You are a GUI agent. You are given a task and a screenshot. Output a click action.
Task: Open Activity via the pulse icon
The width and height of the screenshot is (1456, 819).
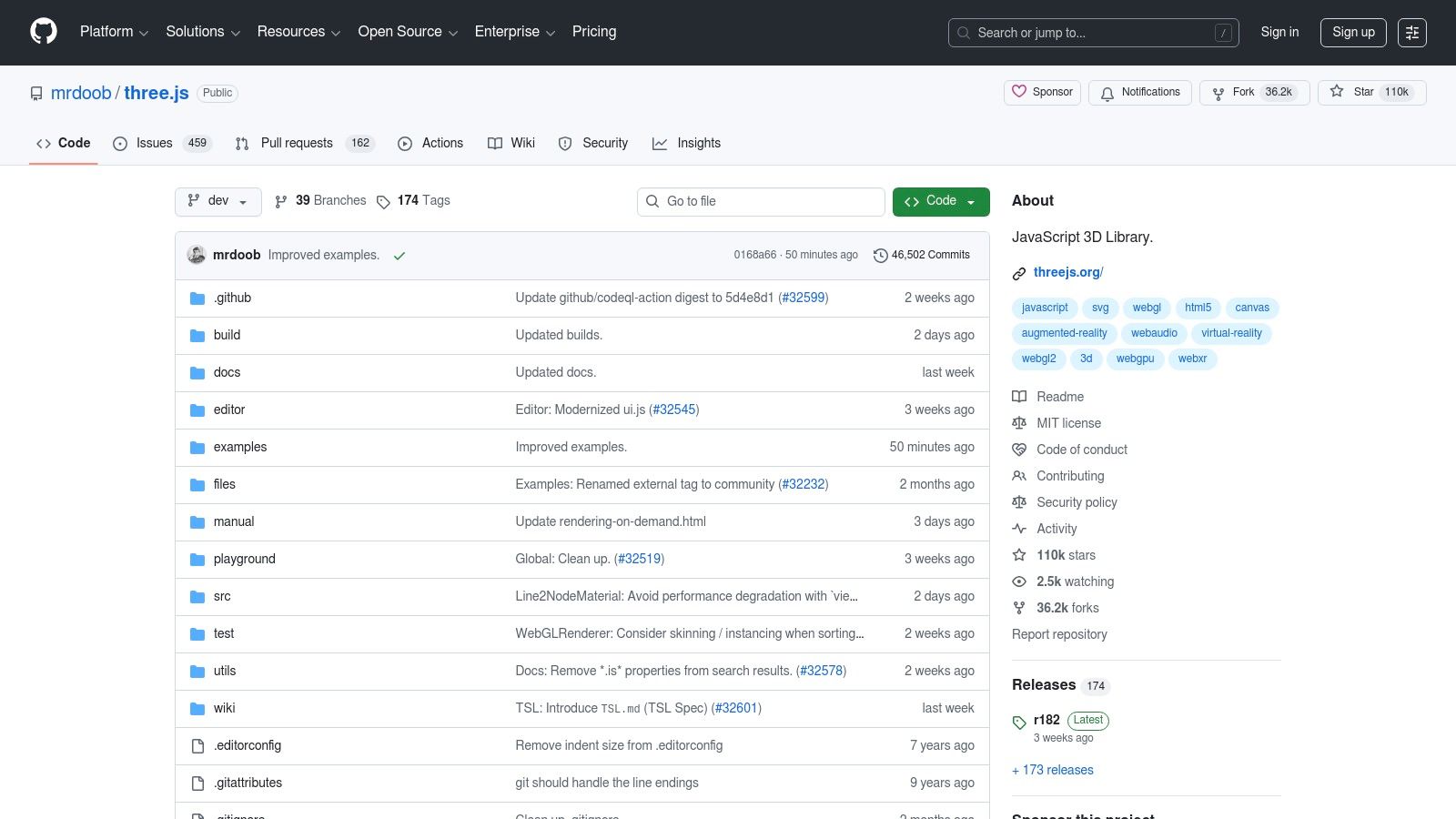[x=1020, y=529]
